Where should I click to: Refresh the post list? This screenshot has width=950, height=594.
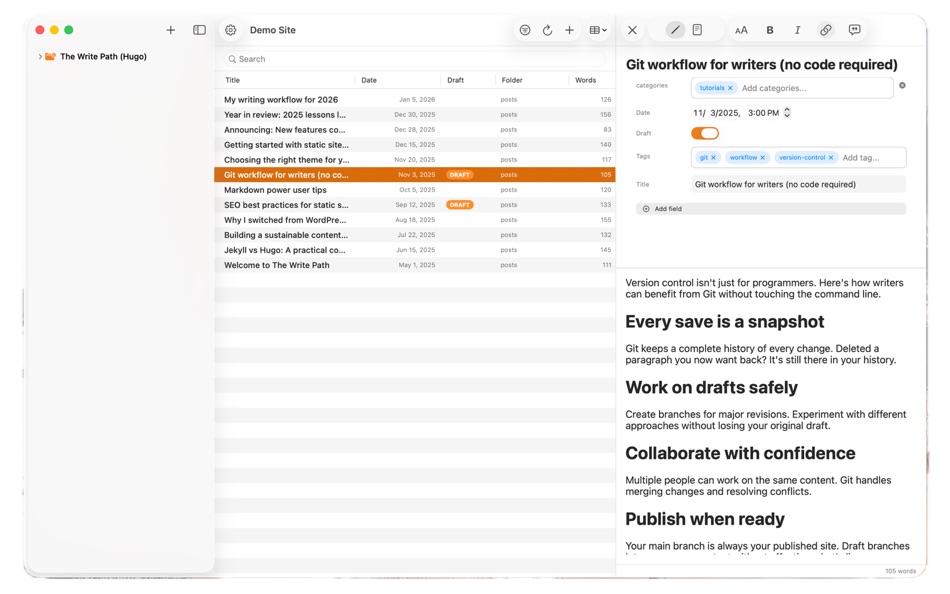point(547,30)
